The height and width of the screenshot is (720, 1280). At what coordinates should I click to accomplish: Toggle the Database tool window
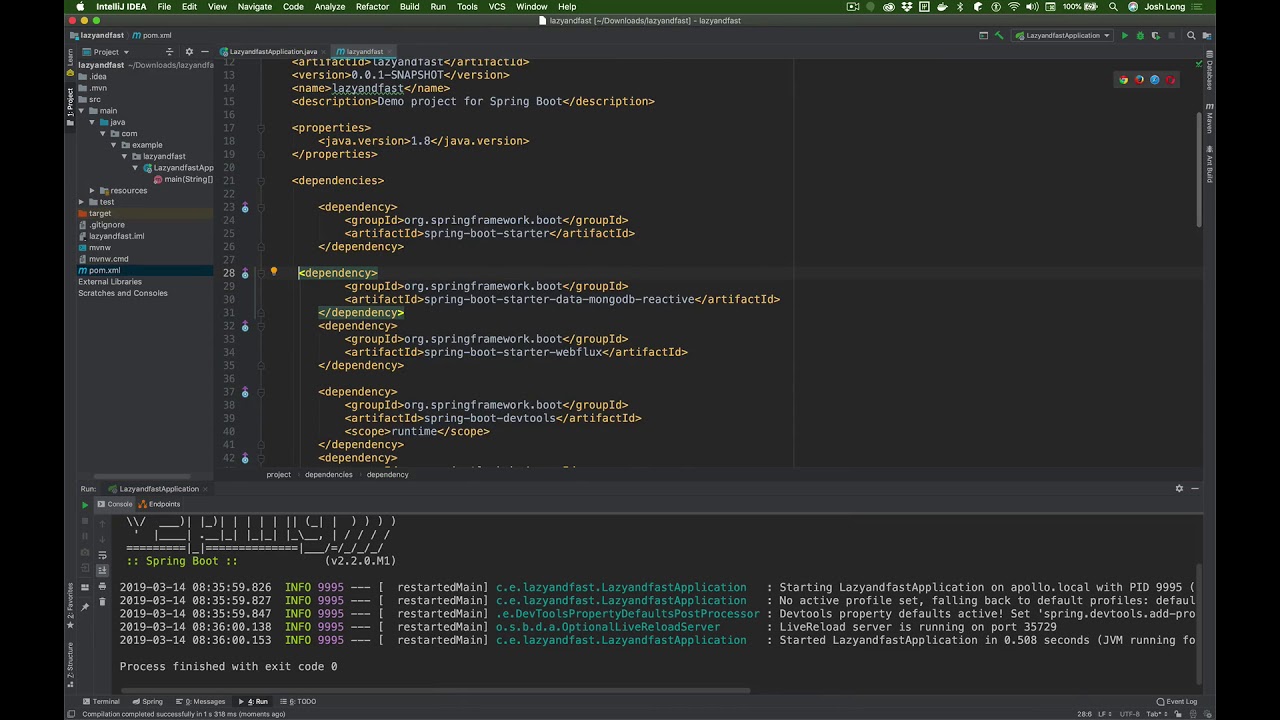[x=1209, y=72]
